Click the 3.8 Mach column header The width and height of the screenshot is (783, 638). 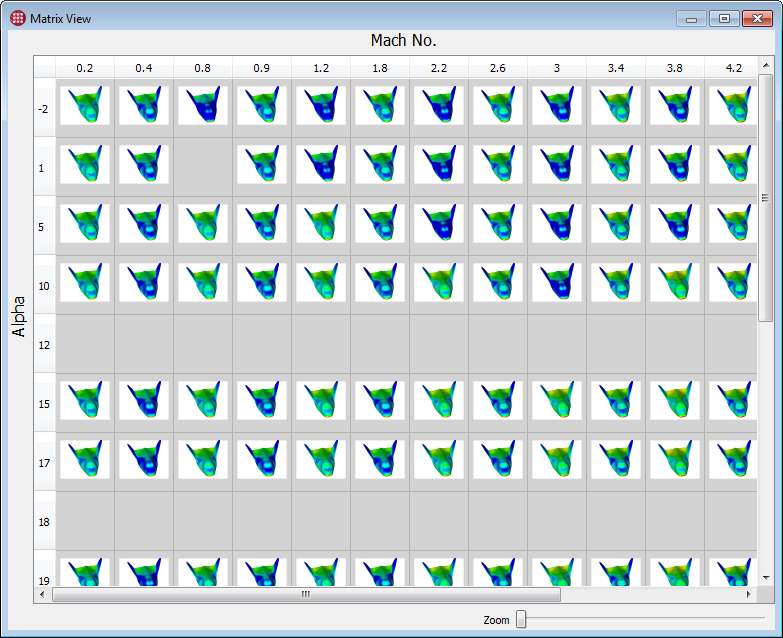[674, 67]
